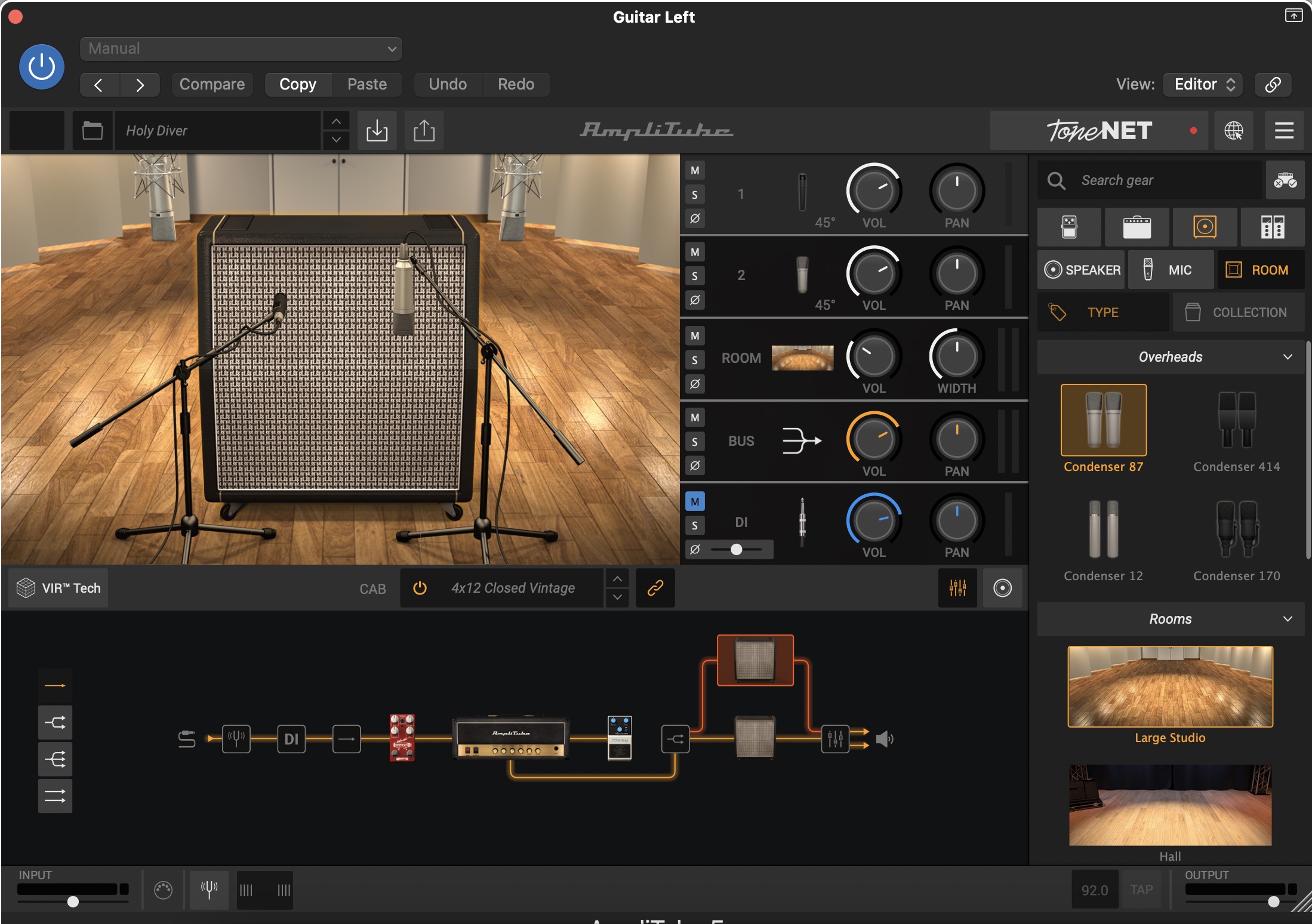Select the TYPE filter tab
The width and height of the screenshot is (1312, 924).
pyautogui.click(x=1103, y=312)
